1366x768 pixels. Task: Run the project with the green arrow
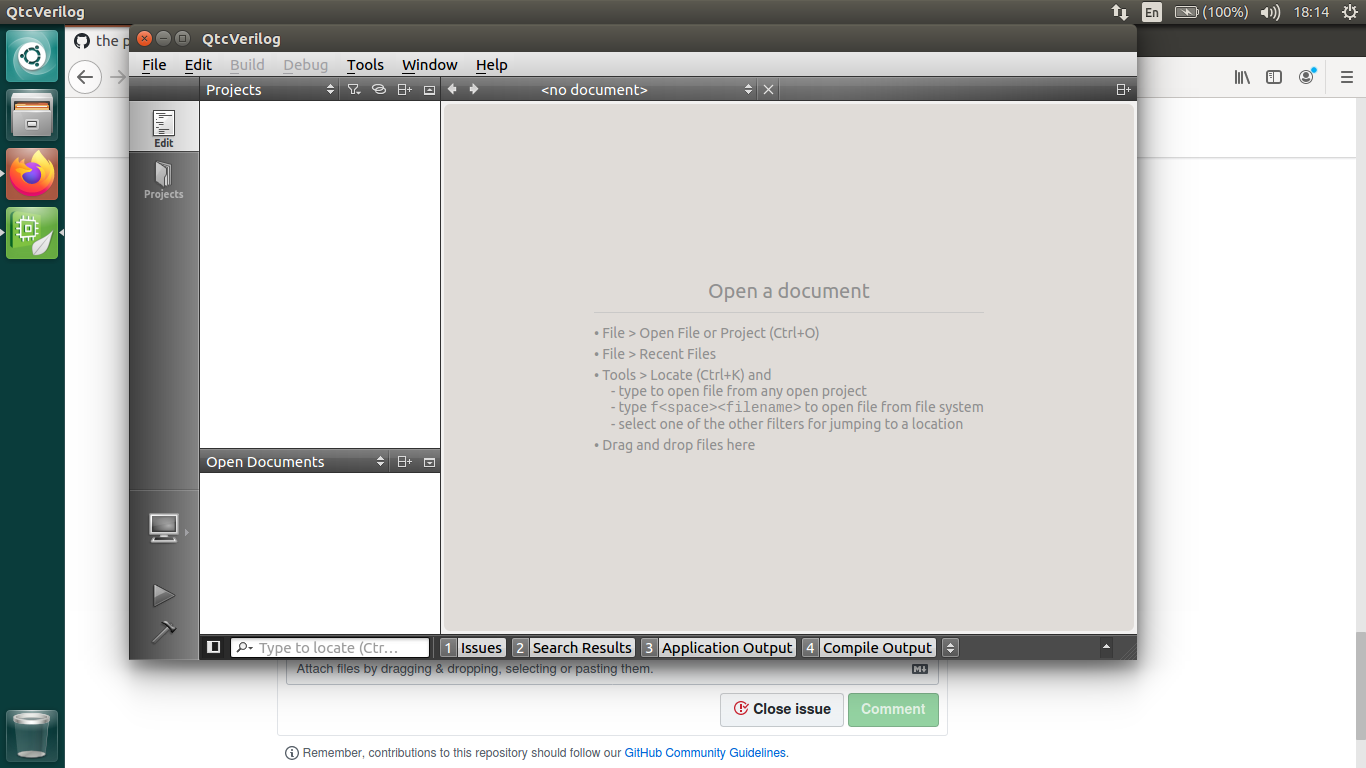(x=163, y=594)
